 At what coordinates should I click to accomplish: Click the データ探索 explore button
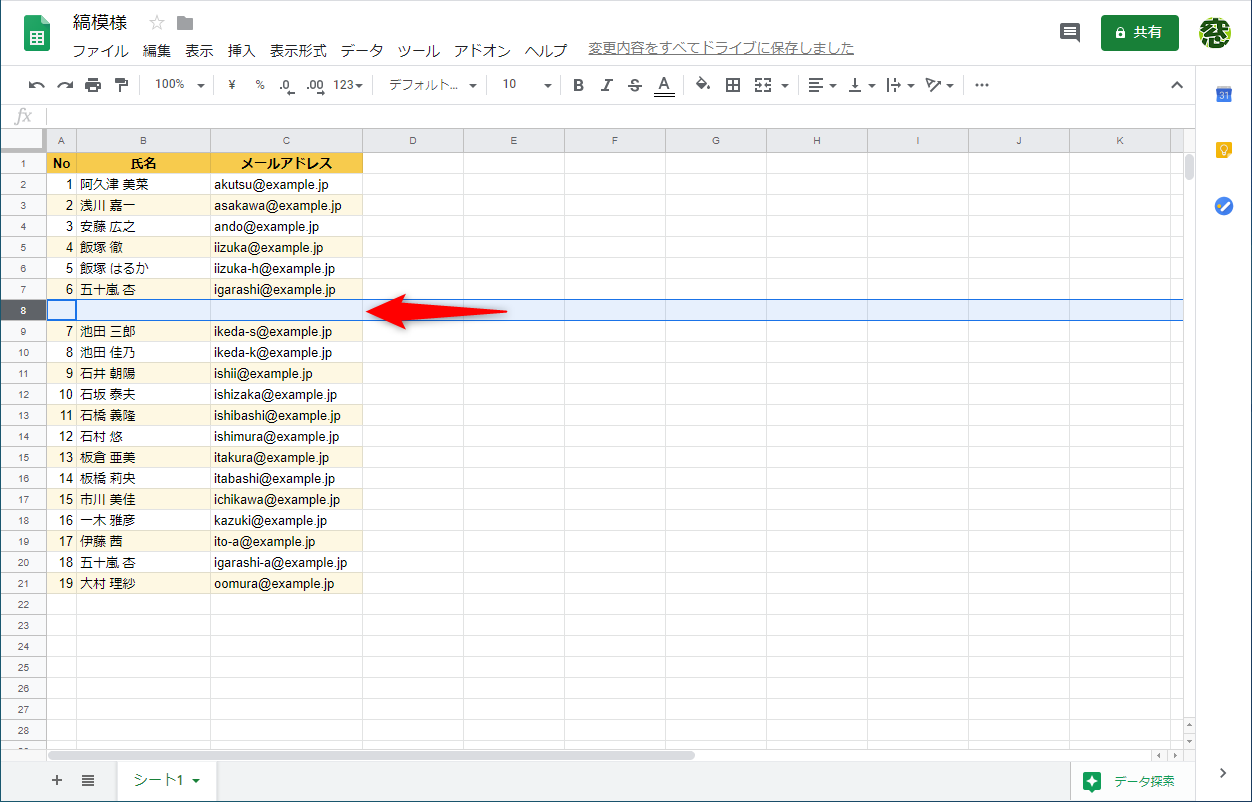1133,782
